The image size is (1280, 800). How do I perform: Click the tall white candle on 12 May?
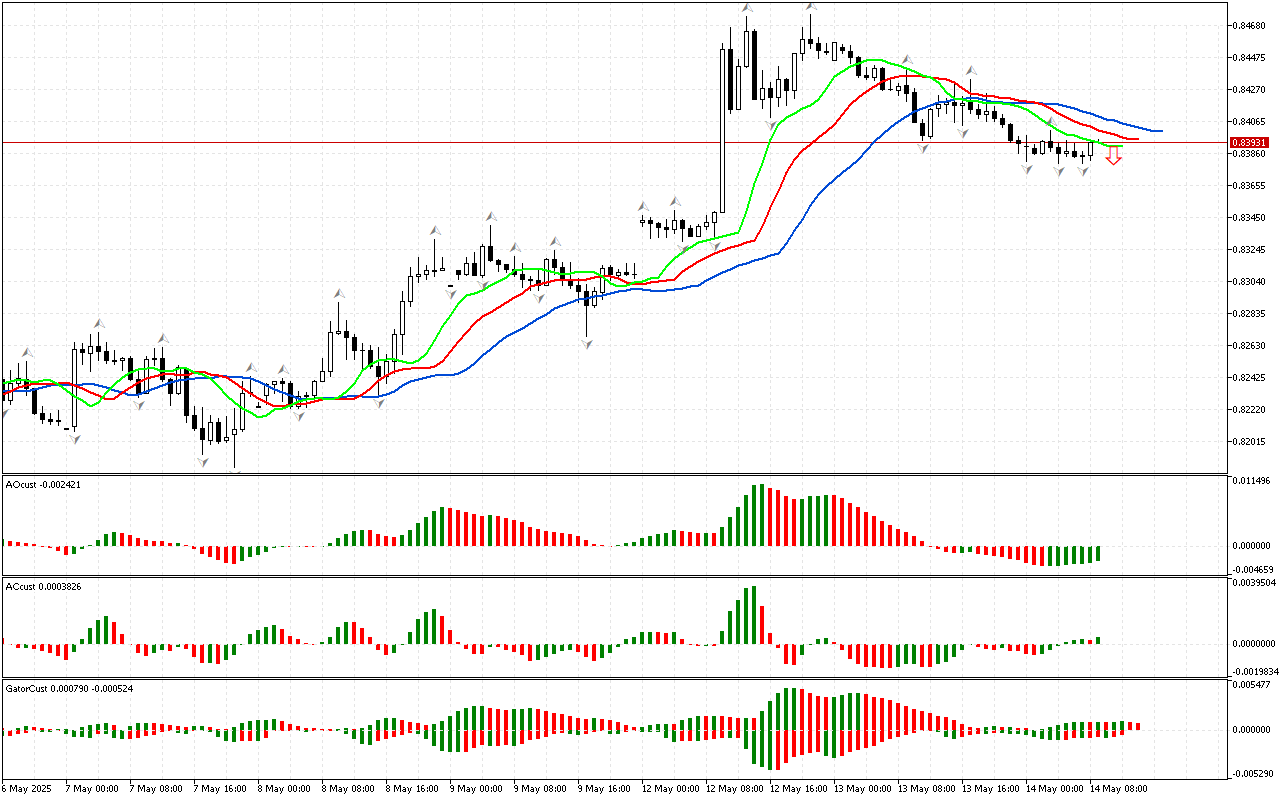pos(722,128)
